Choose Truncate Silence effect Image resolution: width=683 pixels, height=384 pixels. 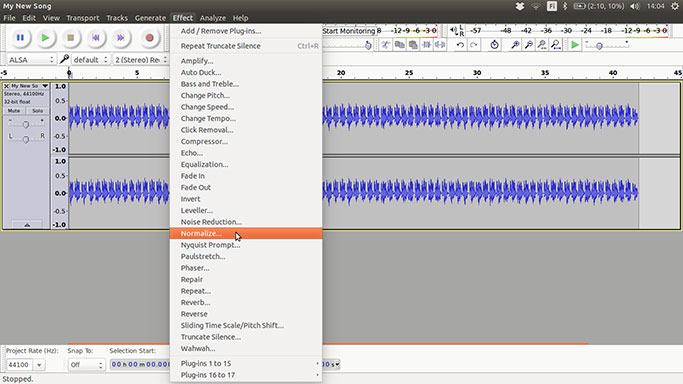point(246,337)
